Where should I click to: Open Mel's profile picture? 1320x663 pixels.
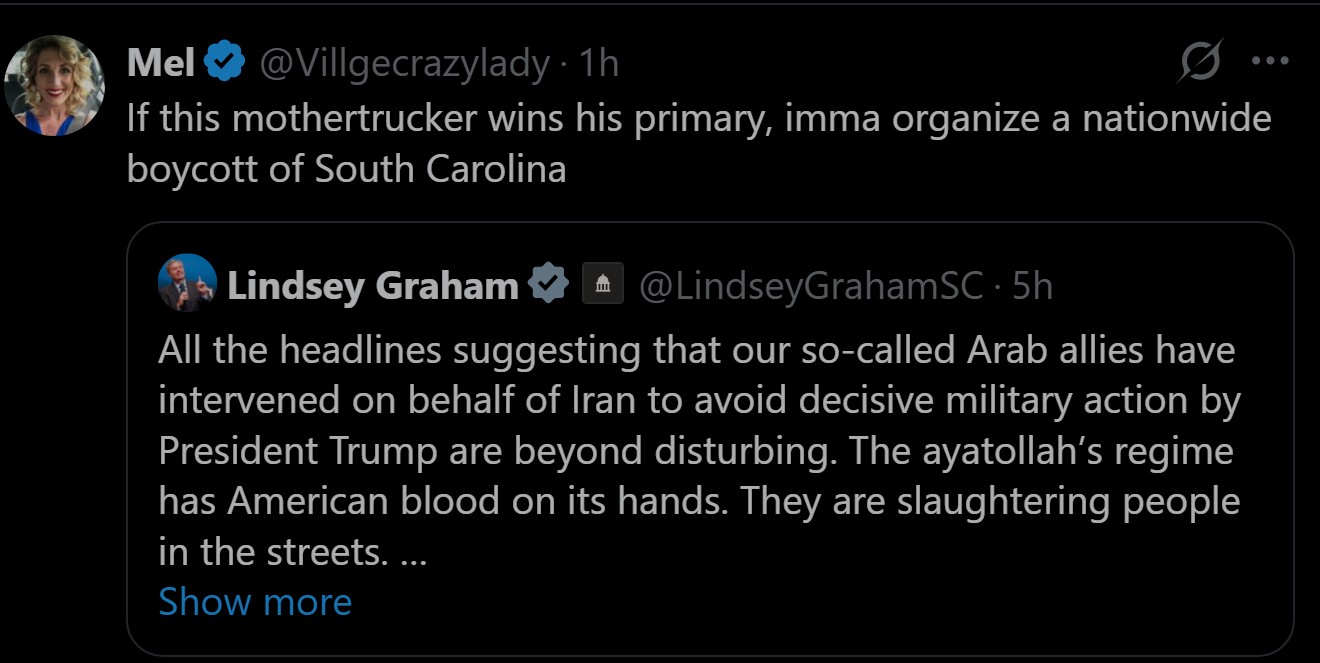pyautogui.click(x=55, y=85)
